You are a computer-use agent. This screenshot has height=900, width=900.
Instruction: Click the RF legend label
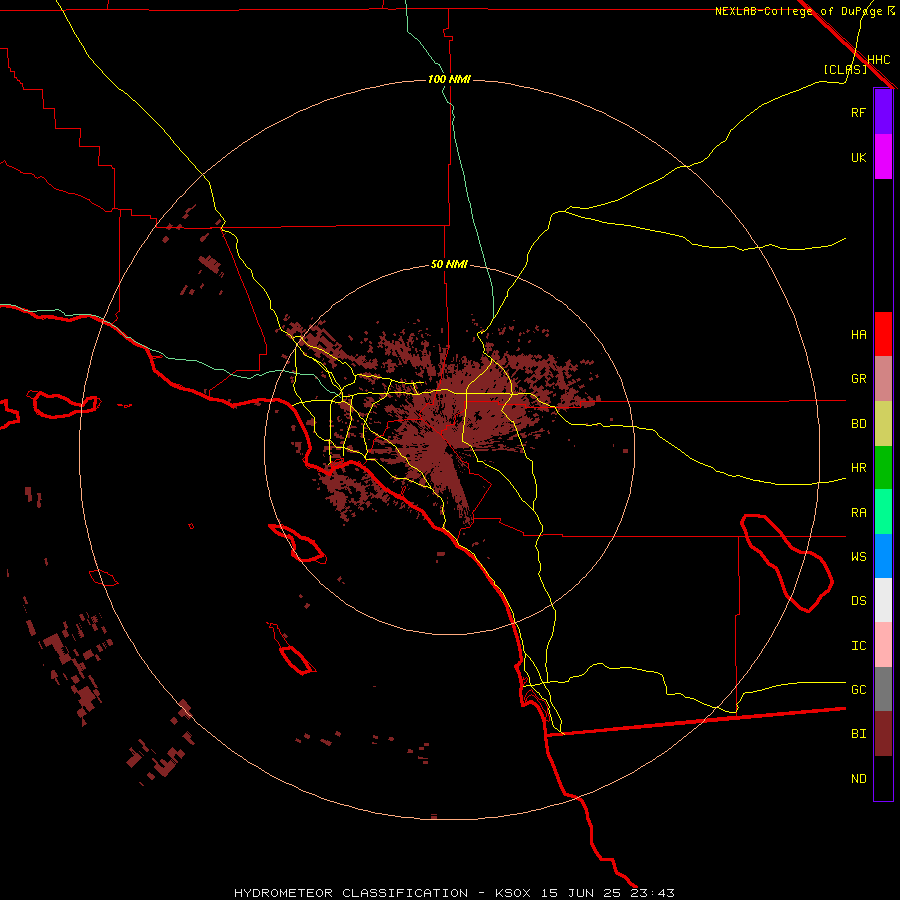tap(859, 112)
